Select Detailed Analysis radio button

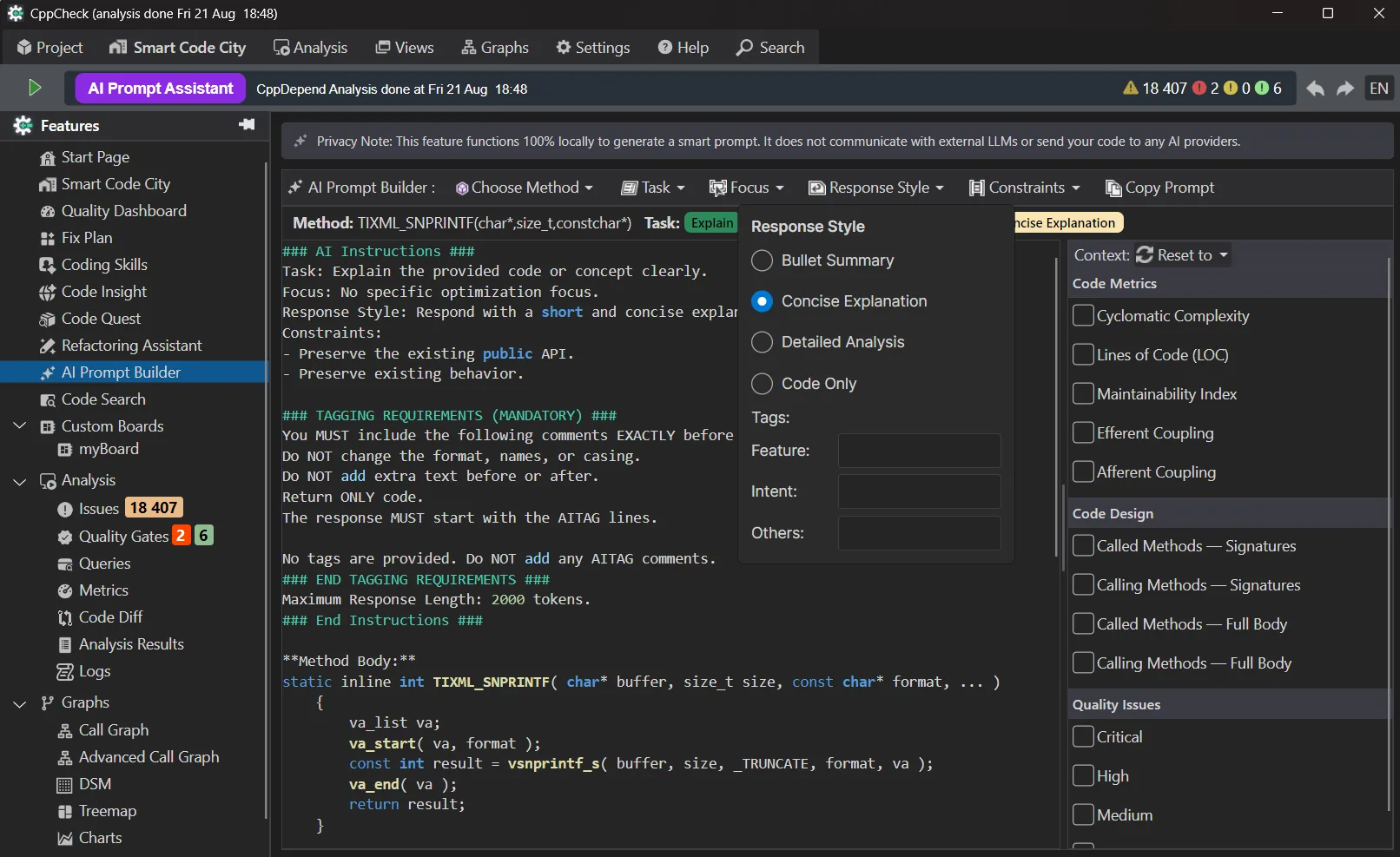762,342
